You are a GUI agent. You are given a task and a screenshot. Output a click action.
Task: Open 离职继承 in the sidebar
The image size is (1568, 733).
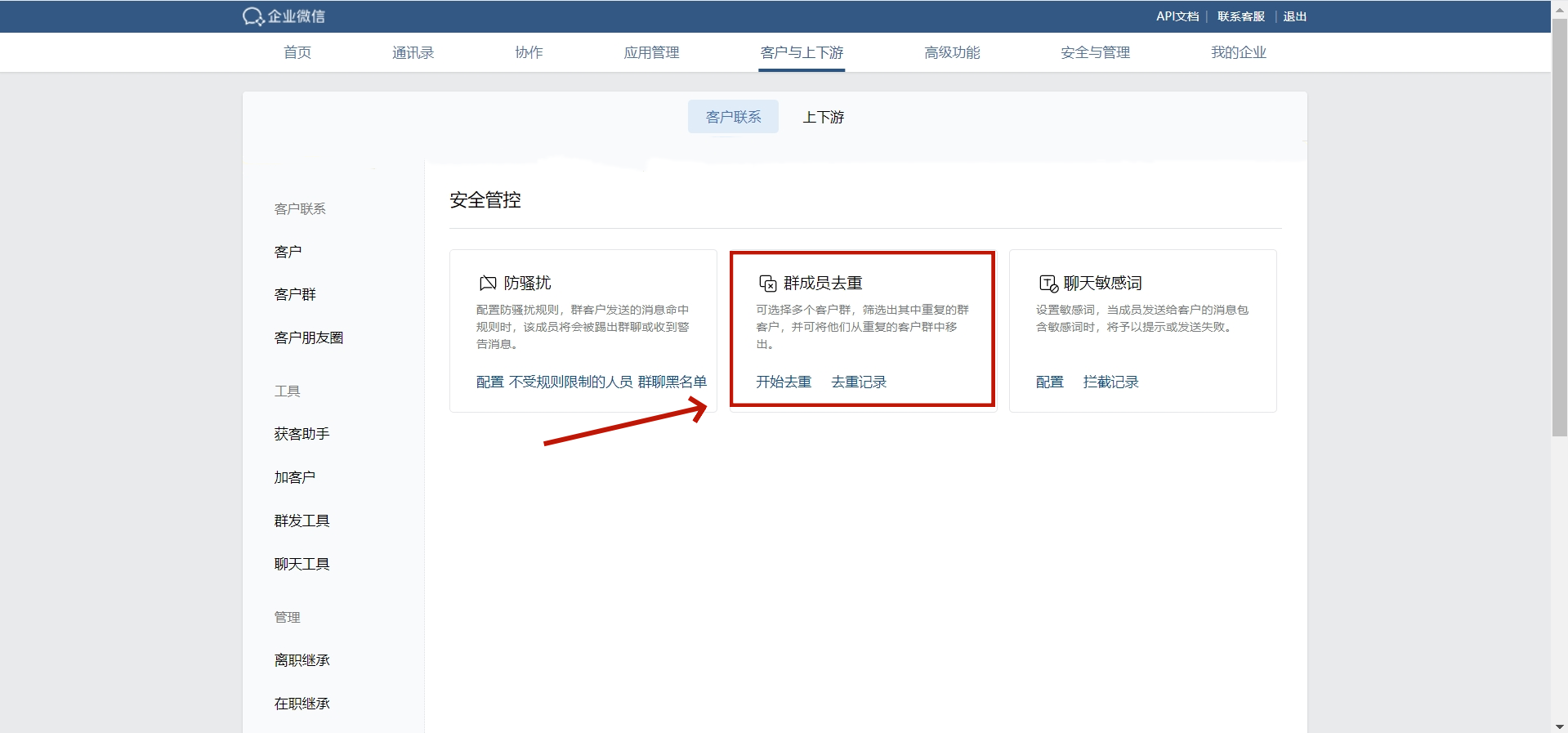coord(302,660)
